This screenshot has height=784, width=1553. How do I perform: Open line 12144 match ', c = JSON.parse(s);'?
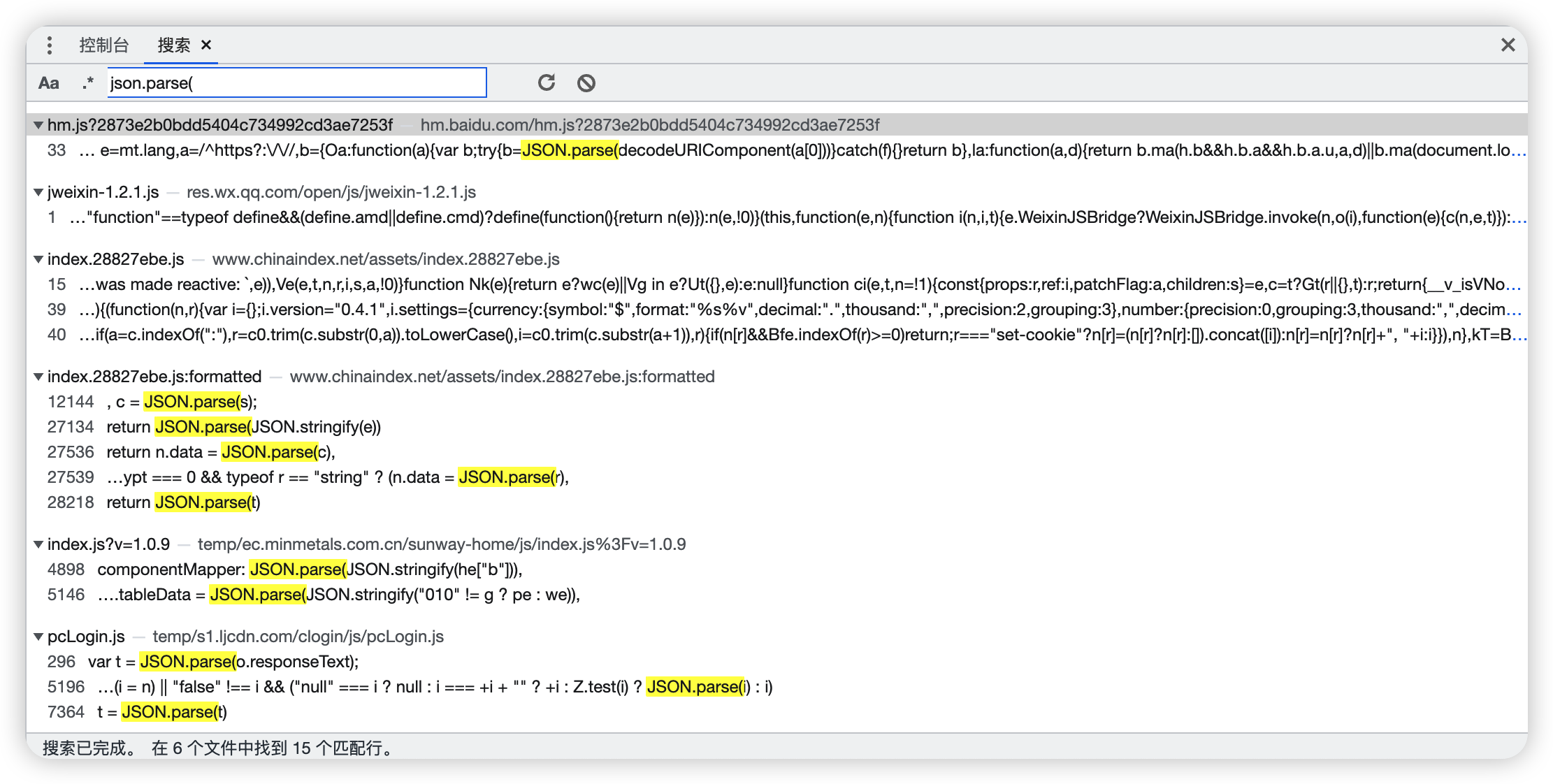click(x=777, y=402)
